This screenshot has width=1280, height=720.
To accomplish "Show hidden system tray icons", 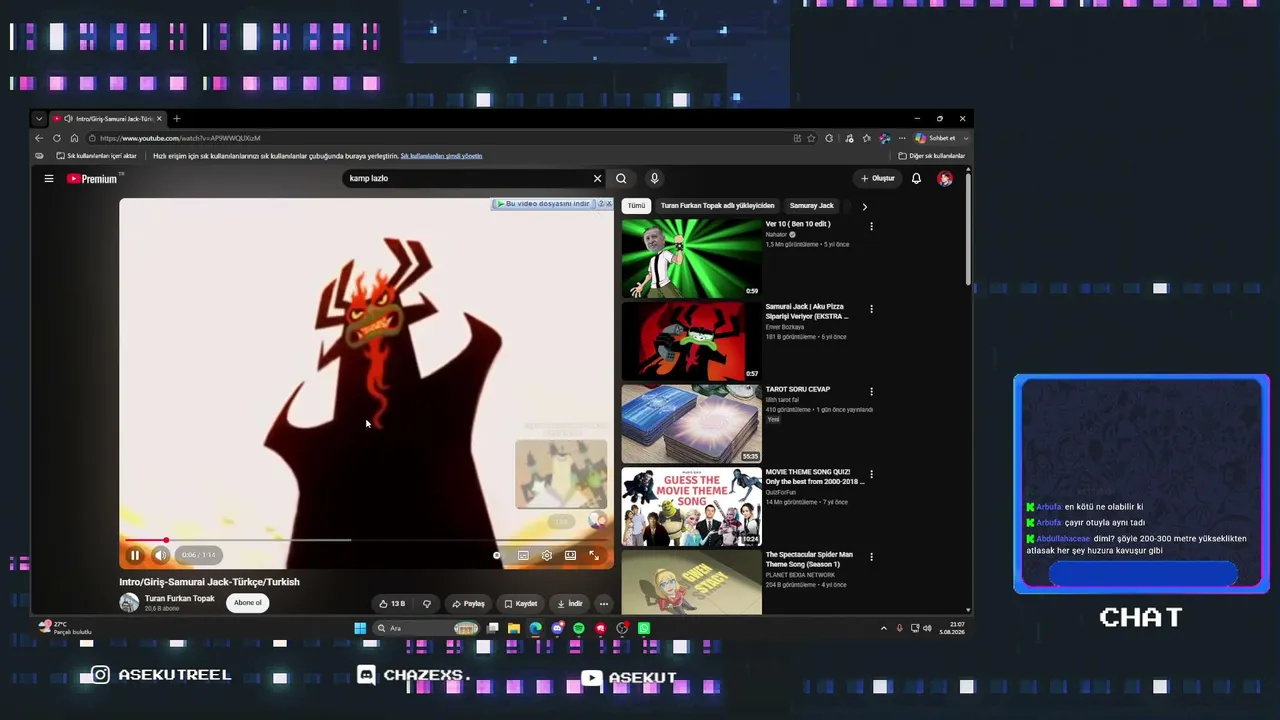I will [x=883, y=628].
